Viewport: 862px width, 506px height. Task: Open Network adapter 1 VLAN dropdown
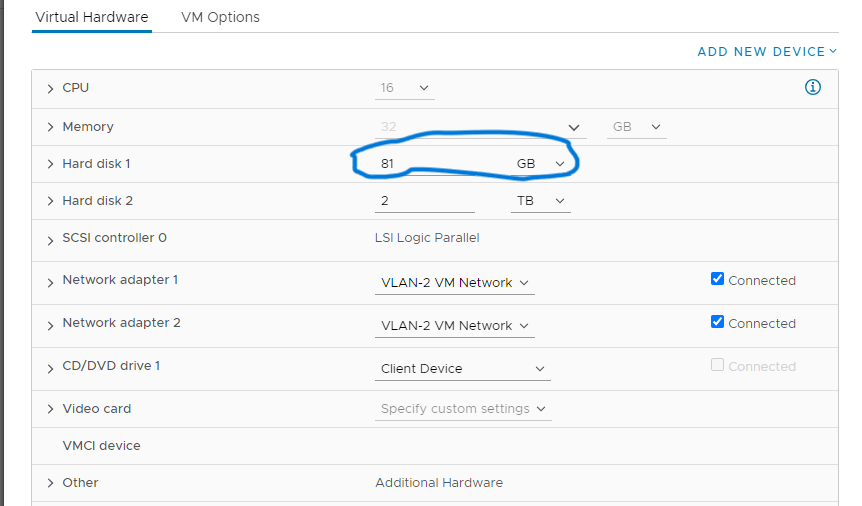454,283
